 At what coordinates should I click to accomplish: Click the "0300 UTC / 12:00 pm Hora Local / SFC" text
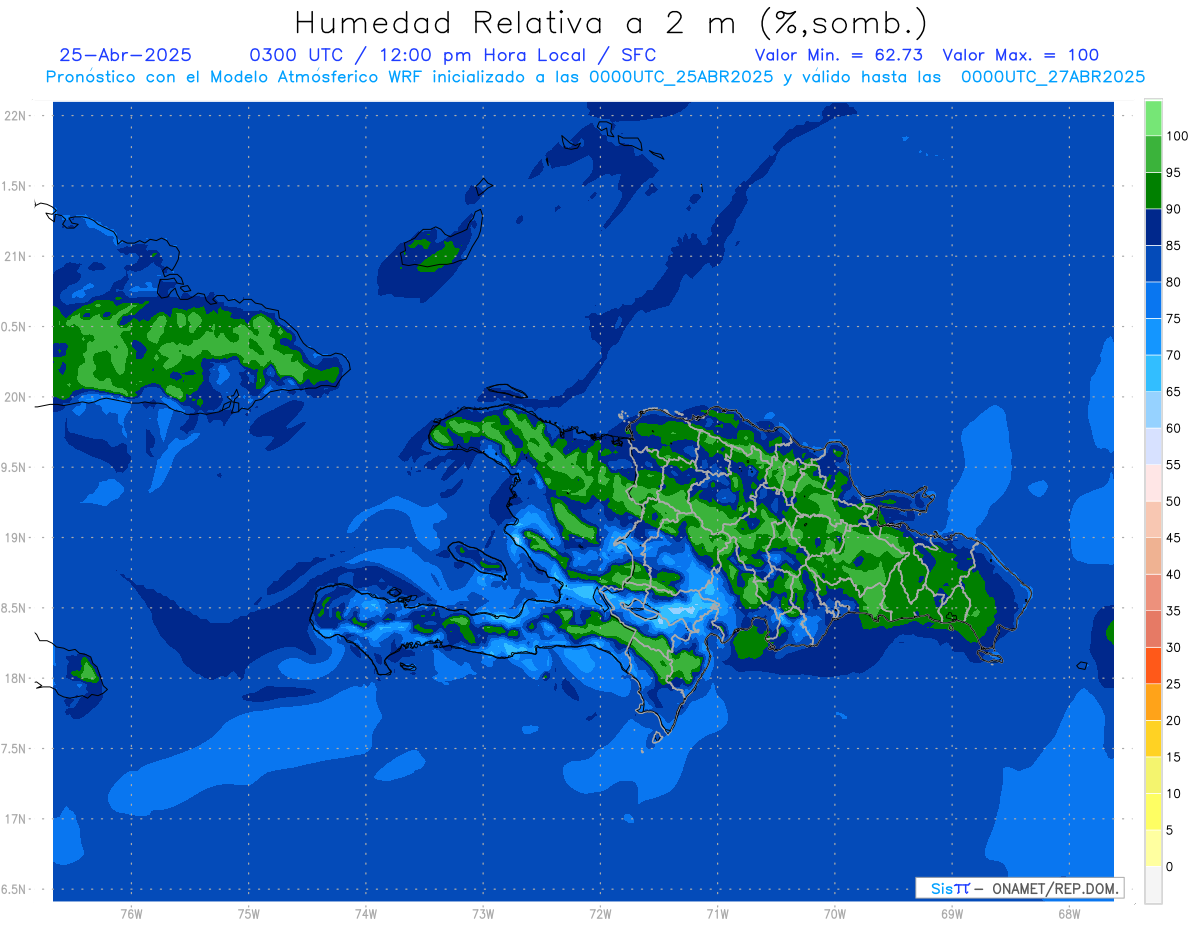452,56
